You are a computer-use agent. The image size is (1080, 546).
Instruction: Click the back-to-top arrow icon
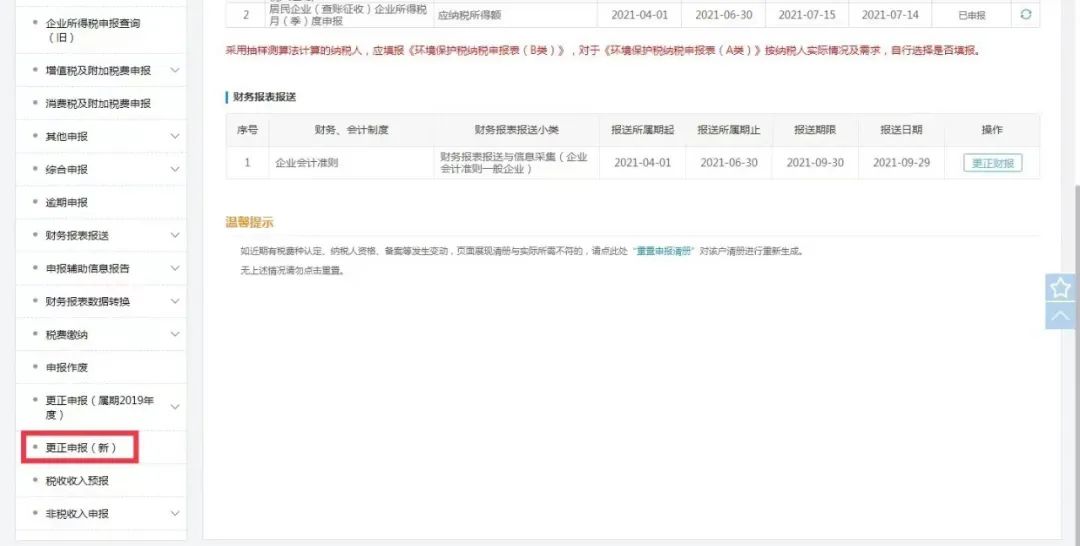tap(1061, 316)
